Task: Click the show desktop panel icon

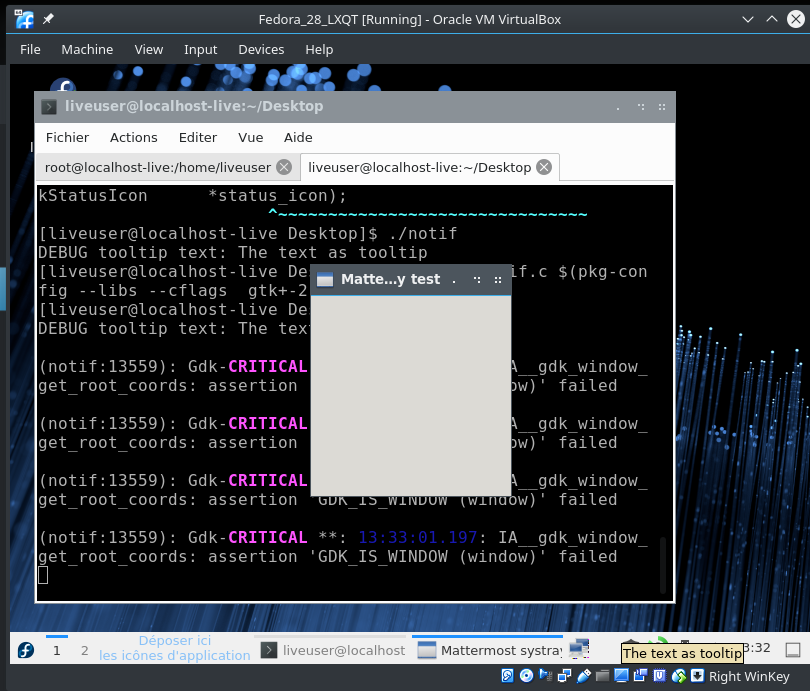Action: coord(792,650)
